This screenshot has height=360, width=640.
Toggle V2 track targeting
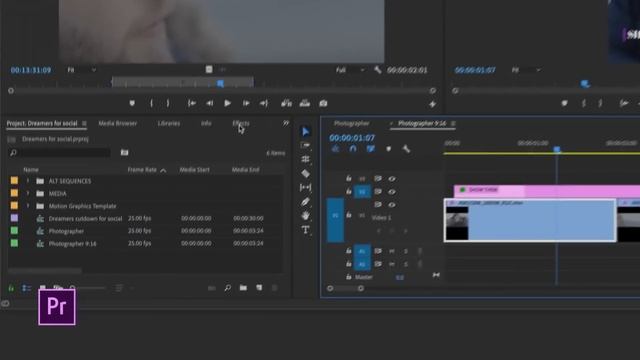click(x=362, y=192)
